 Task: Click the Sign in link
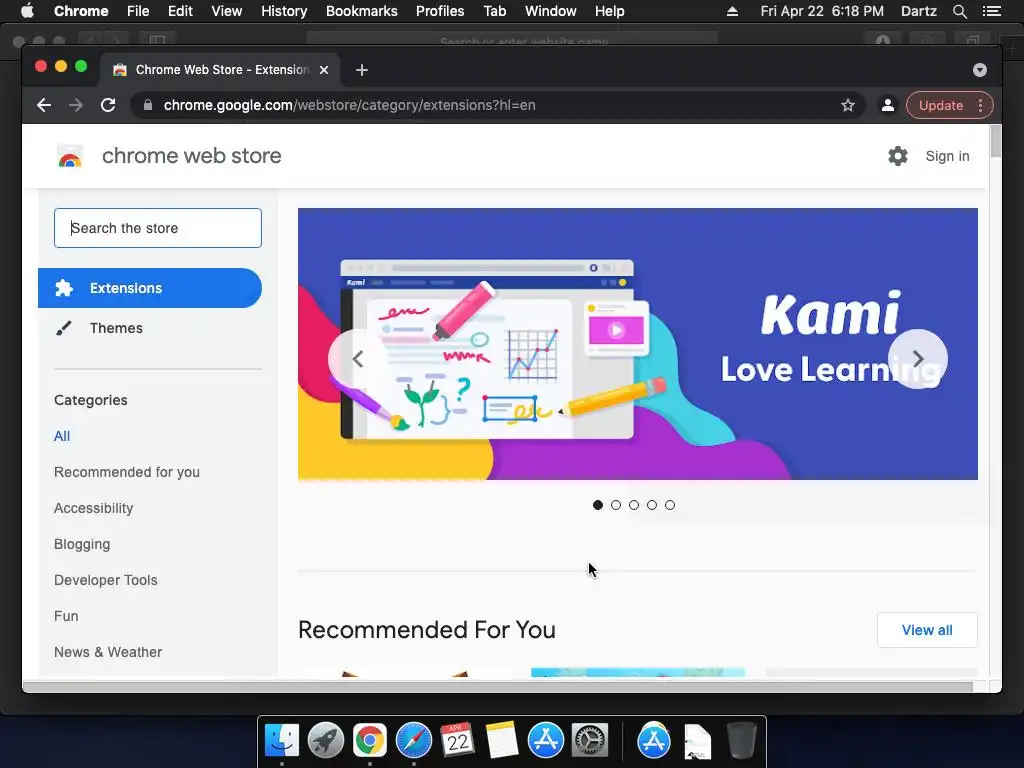coord(947,156)
